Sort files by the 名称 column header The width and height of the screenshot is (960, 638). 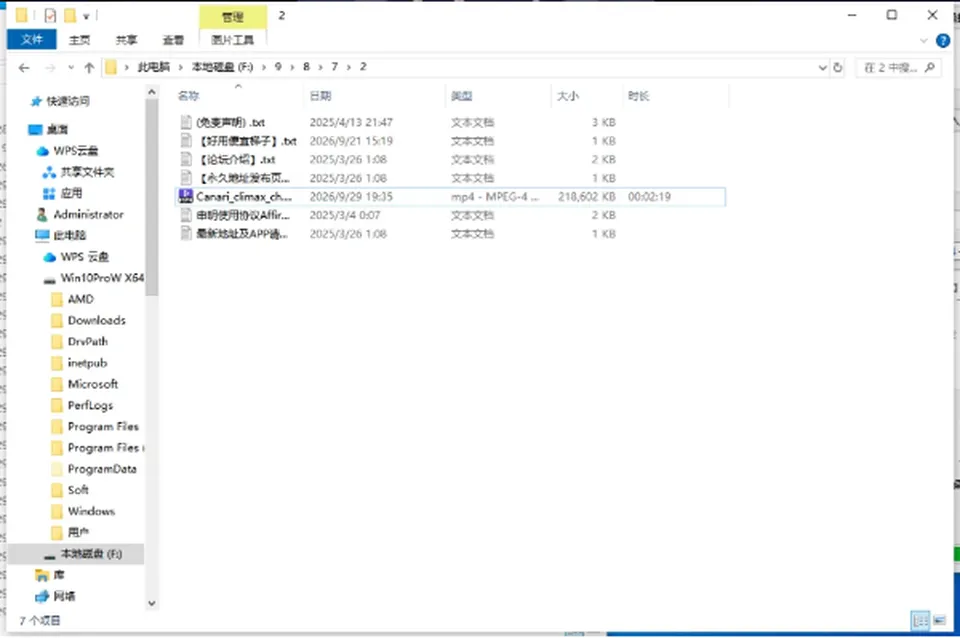(x=189, y=96)
